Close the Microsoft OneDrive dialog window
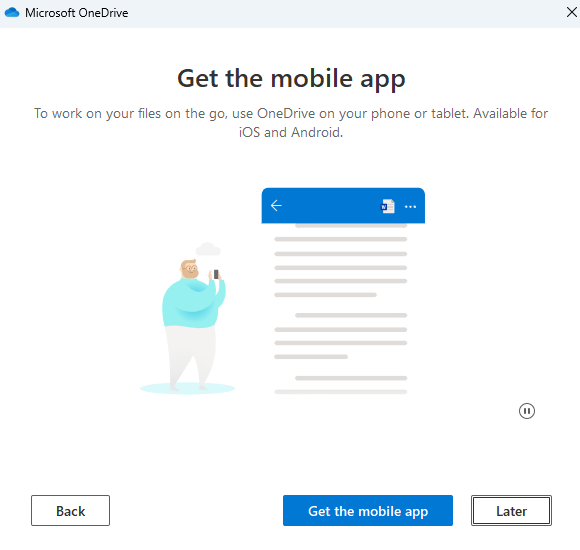Viewport: 580px width, 550px height. tap(571, 12)
